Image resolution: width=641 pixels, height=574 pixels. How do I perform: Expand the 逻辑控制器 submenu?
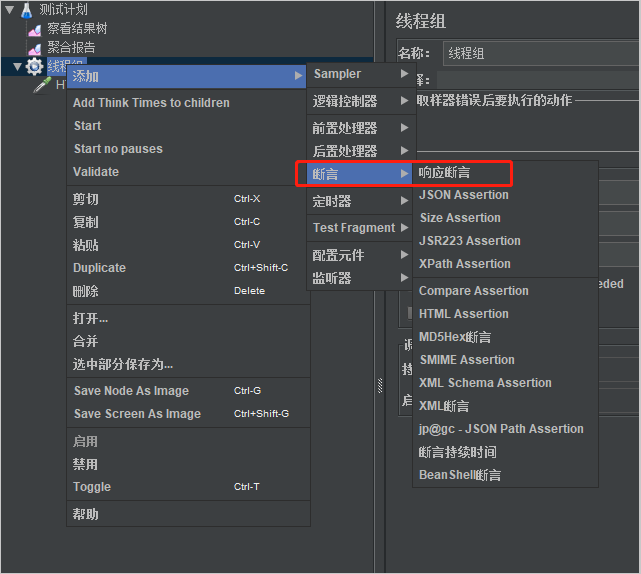click(361, 101)
